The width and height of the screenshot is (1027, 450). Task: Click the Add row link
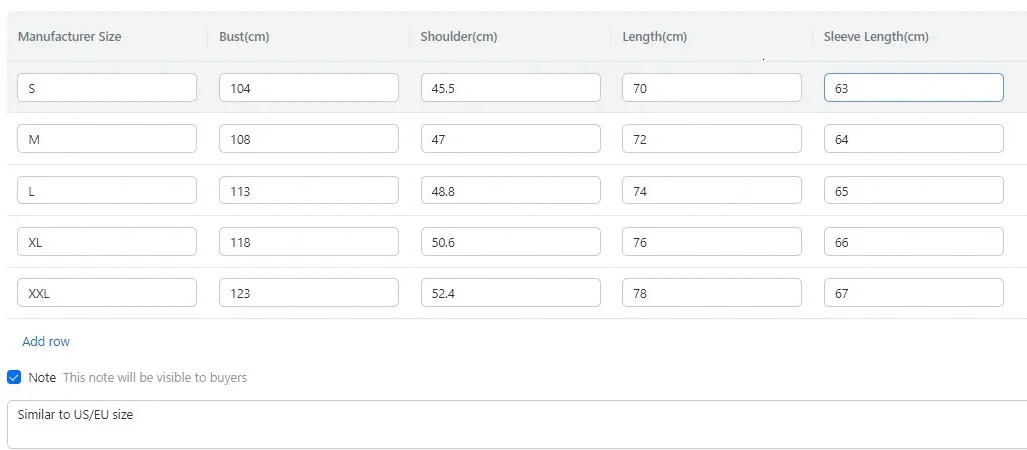(x=46, y=341)
